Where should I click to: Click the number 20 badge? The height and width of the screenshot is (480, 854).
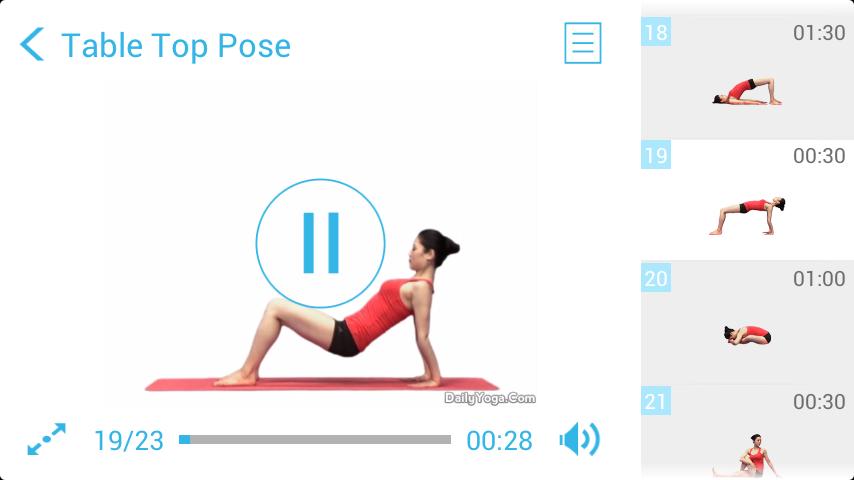(656, 278)
